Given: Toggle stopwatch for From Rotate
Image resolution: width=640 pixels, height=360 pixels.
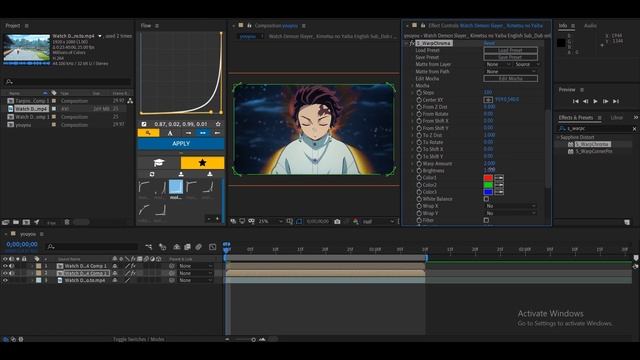Looking at the screenshot, I should click(x=419, y=114).
